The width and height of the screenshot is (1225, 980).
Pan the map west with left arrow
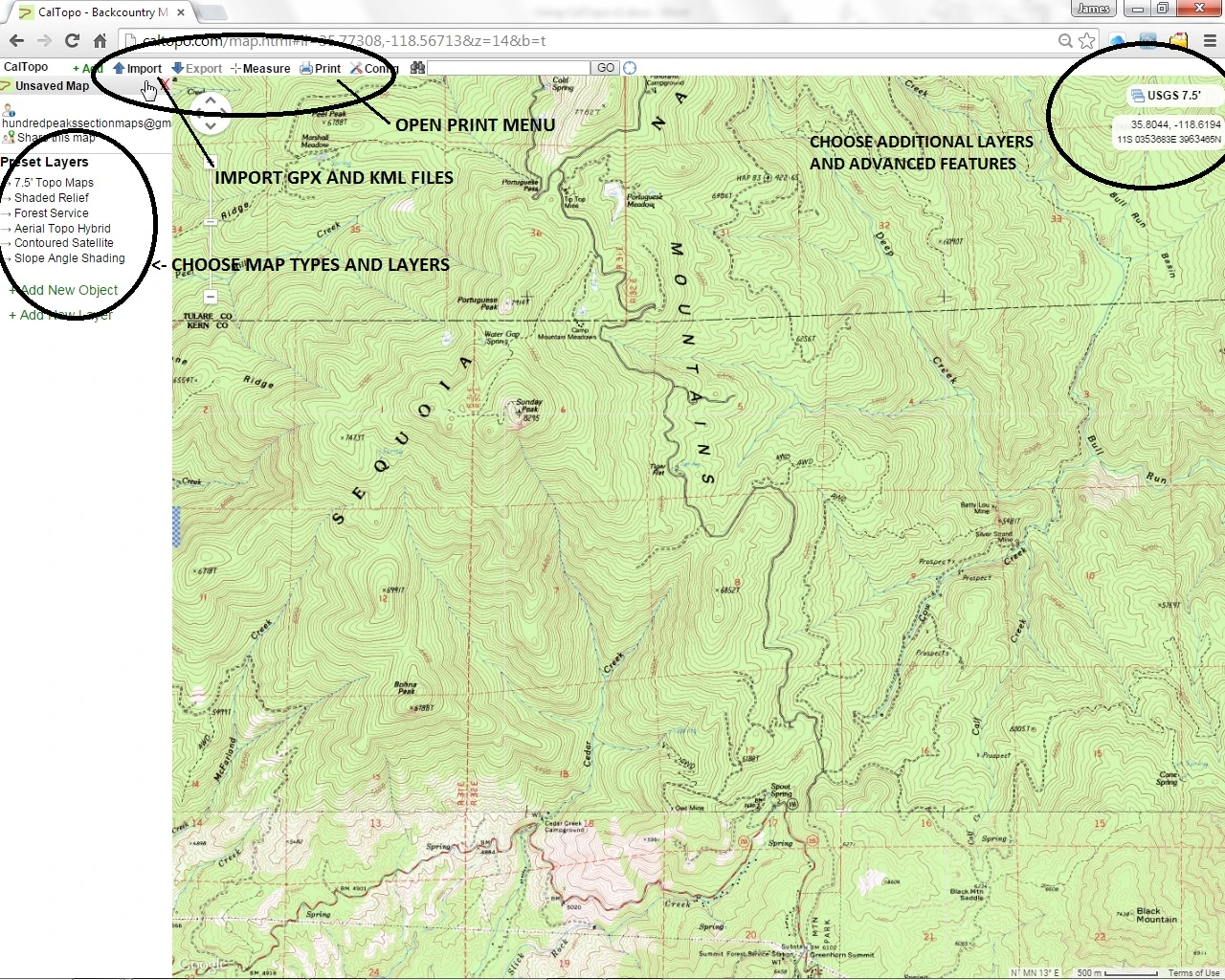coord(197,113)
